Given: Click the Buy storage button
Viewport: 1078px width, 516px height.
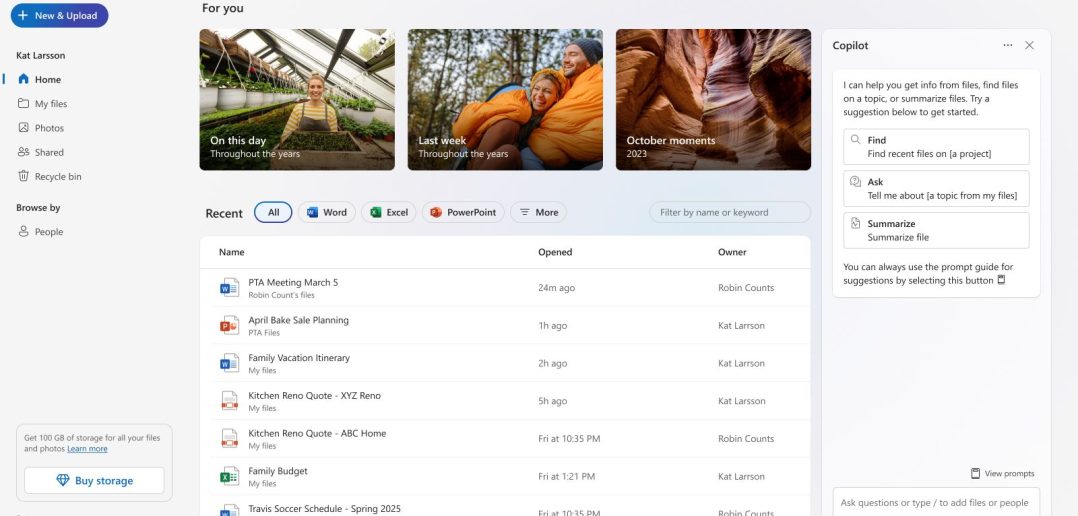Looking at the screenshot, I should pyautogui.click(x=94, y=480).
